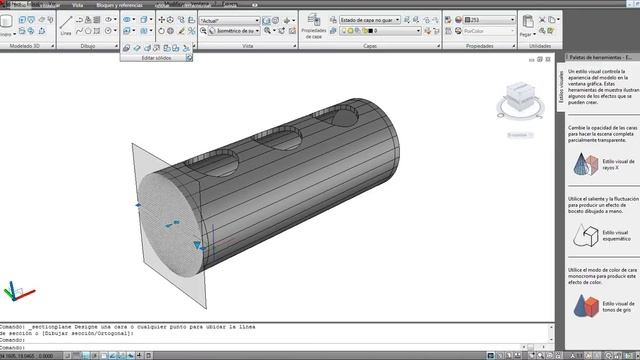The width and height of the screenshot is (640, 360).
Task: Pick the match properties brush icon
Action: click(181, 31)
